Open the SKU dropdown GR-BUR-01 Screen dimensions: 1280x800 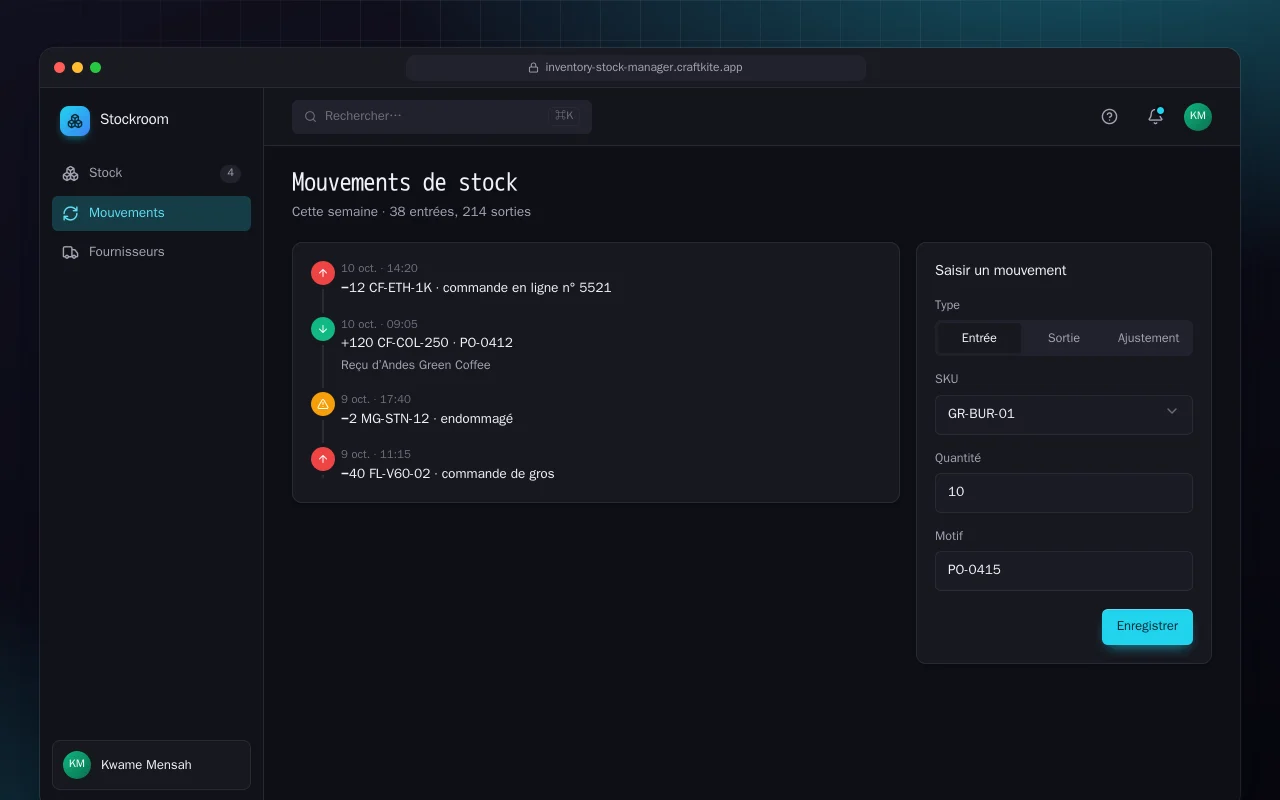[1064, 414]
